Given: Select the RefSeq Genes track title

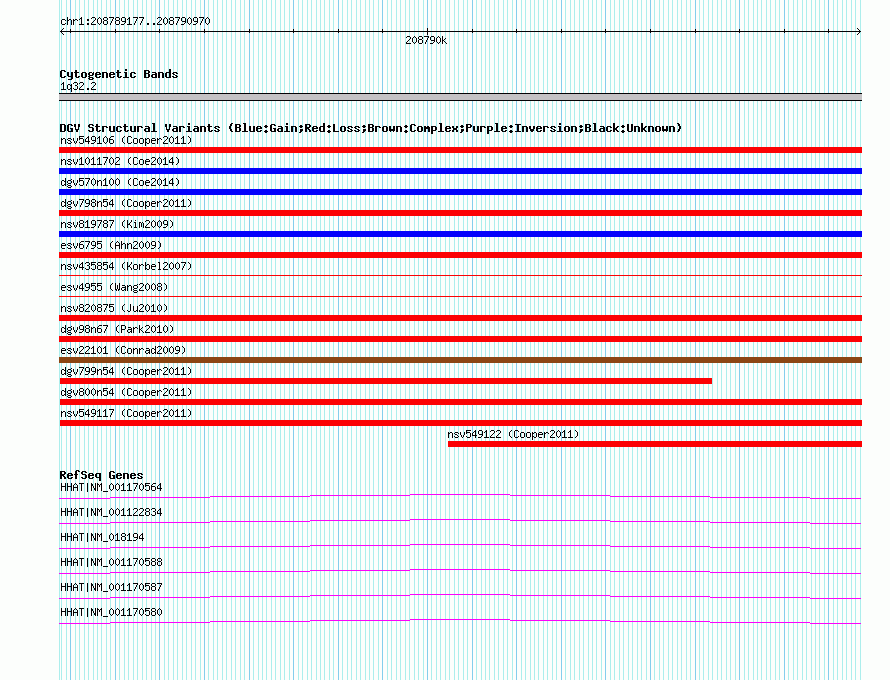Looking at the screenshot, I should (x=101, y=475).
